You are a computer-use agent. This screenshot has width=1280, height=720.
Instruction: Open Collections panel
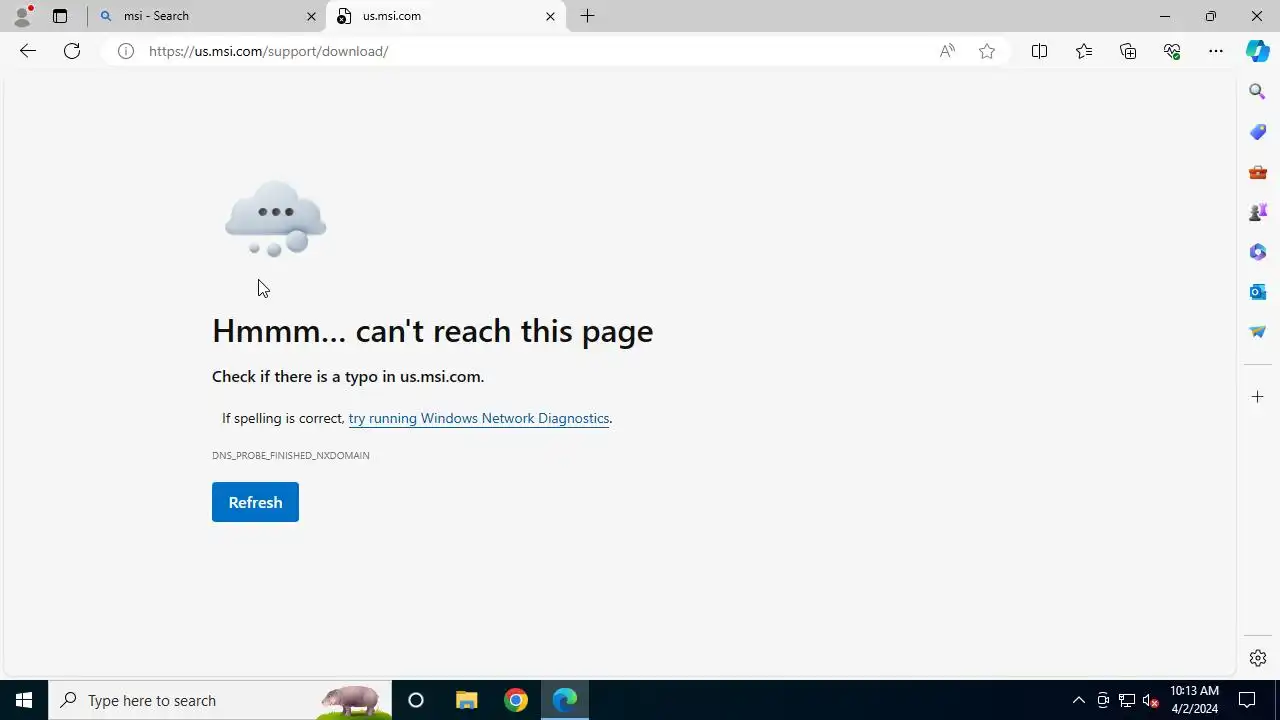pos(1128,51)
